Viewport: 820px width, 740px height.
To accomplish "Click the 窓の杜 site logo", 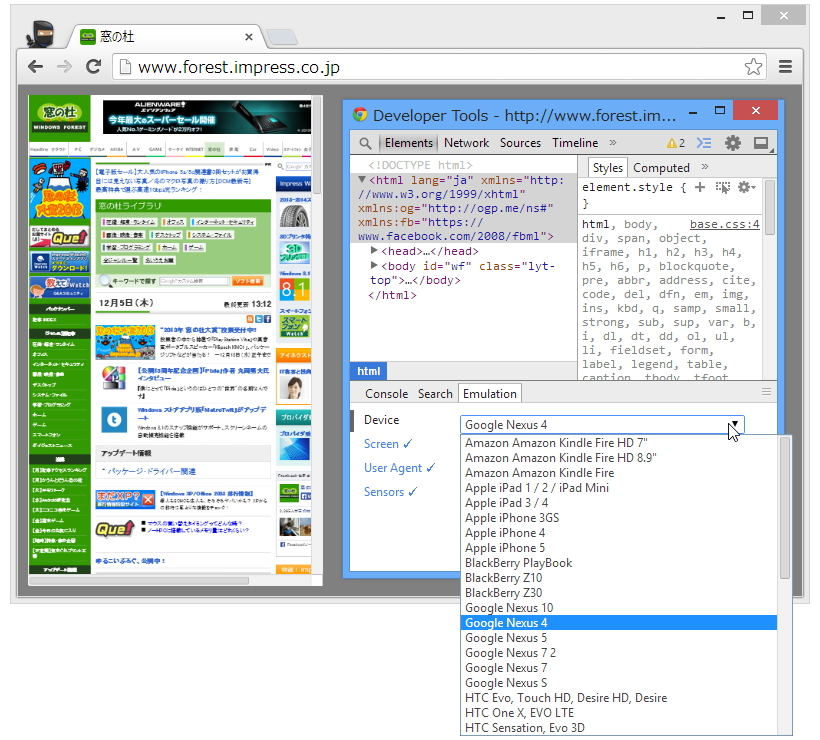I will click(60, 118).
